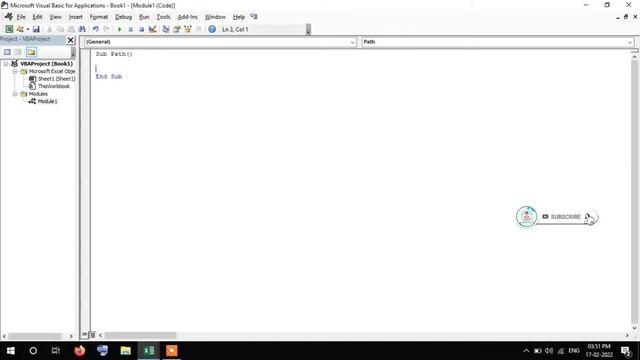Image resolution: width=640 pixels, height=360 pixels.
Task: Collapse the VBAProject (Book1) tree node
Action: pos(6,64)
